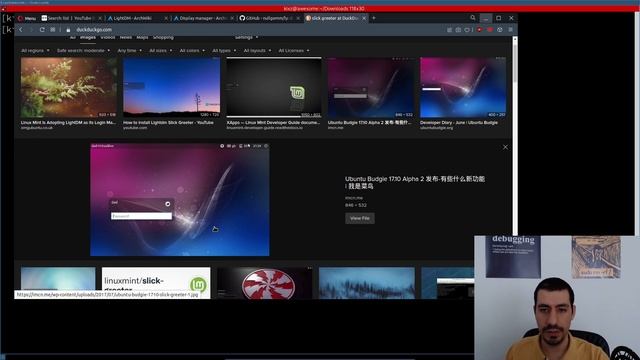The height and width of the screenshot is (360, 640).
Task: Open the green plant Linux Mint thumbnail
Action: pos(69,87)
